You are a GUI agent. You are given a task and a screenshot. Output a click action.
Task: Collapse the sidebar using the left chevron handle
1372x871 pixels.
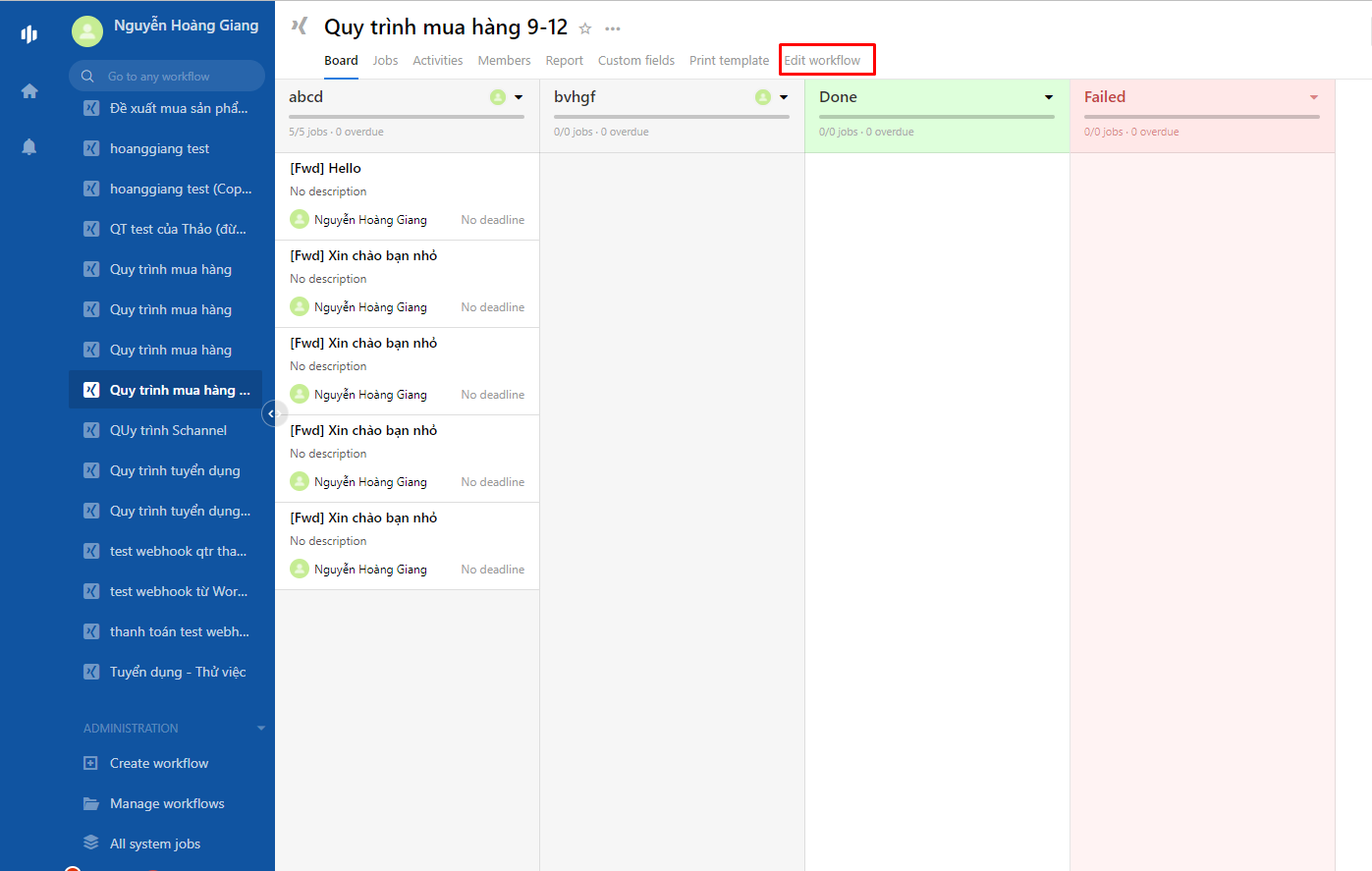(273, 413)
